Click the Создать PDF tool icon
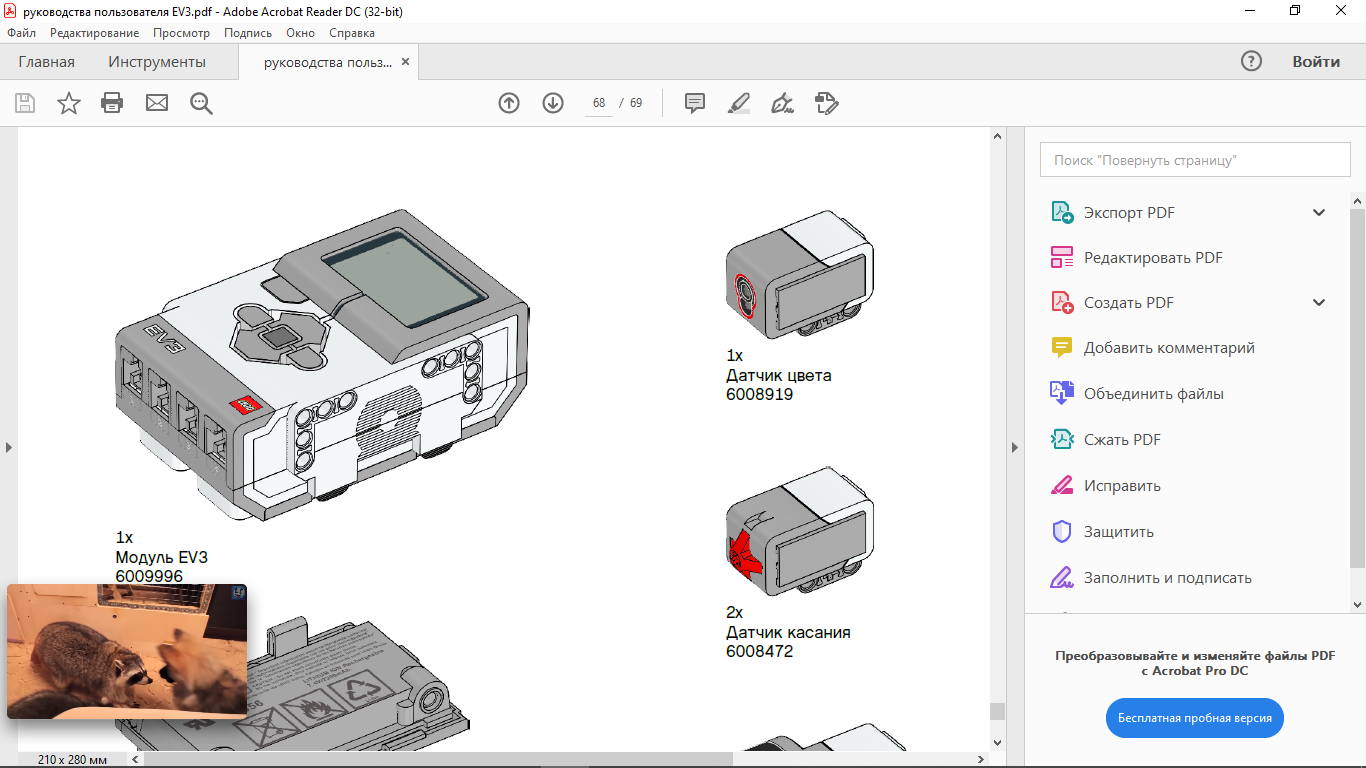Image resolution: width=1366 pixels, height=768 pixels. pos(1061,302)
